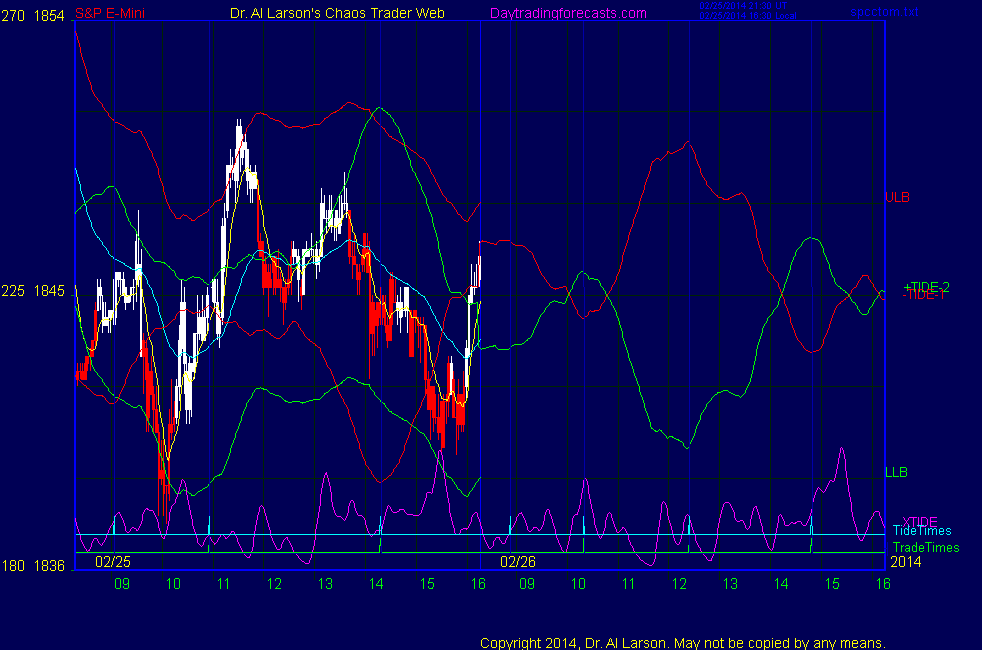Click the red "ULB" line label

pos(897,197)
